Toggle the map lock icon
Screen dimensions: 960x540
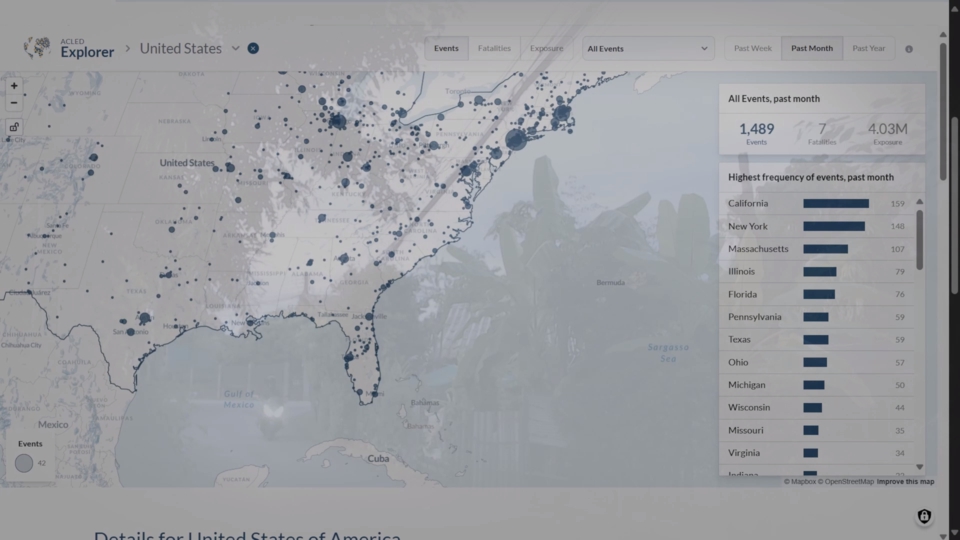click(14, 127)
